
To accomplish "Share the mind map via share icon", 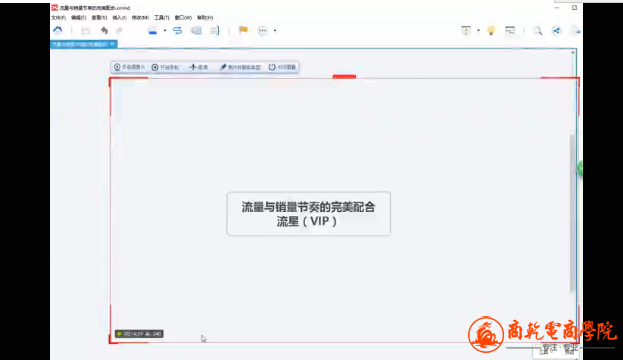I will (x=557, y=31).
